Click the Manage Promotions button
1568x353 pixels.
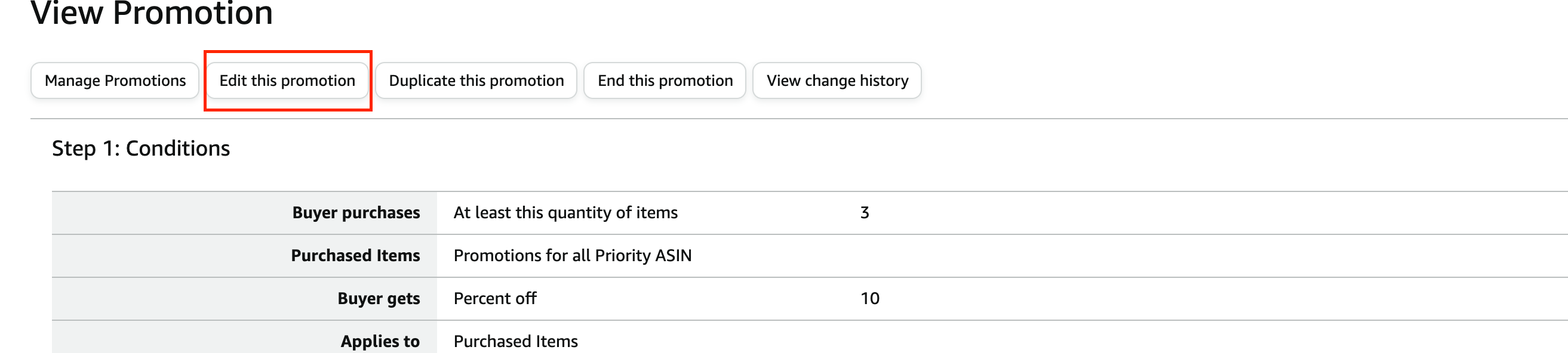click(115, 81)
